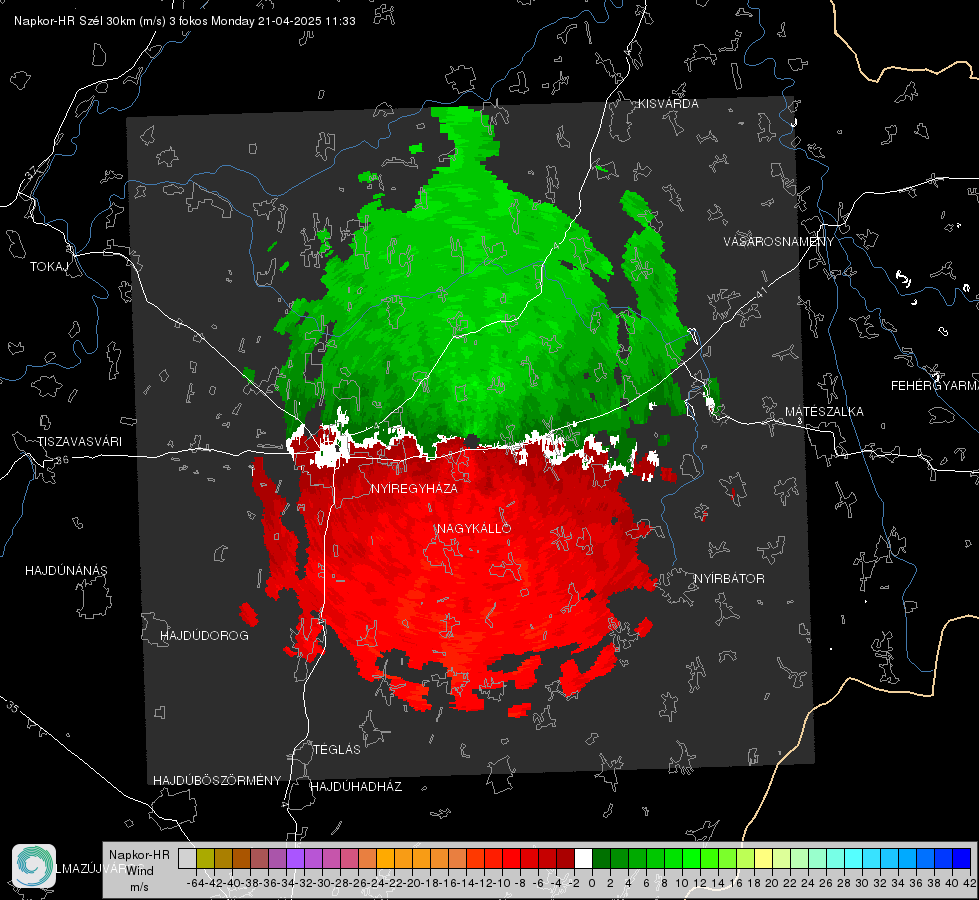
Task: Click the TÉGLÁS town label
Action: 337,749
